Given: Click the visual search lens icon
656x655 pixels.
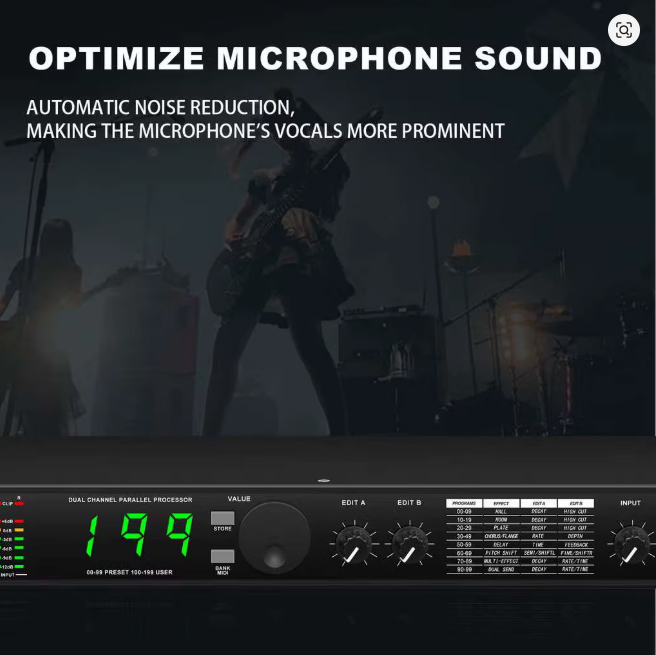Looking at the screenshot, I should pos(624,30).
